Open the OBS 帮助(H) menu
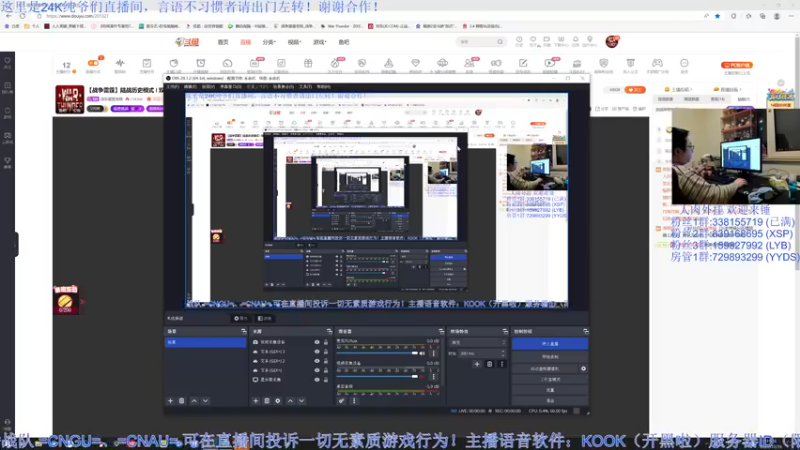This screenshot has width=800, height=450. click(x=323, y=87)
